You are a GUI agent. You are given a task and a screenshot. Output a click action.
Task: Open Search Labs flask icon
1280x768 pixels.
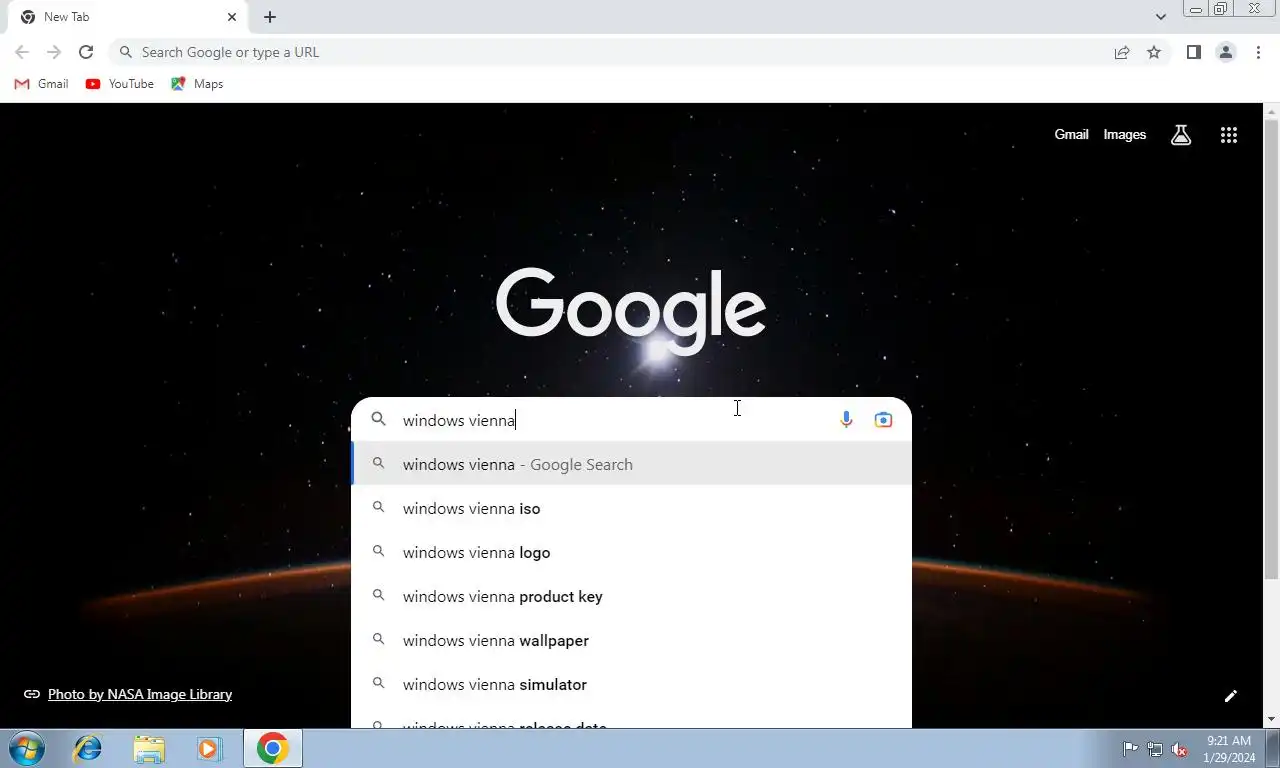click(1181, 135)
